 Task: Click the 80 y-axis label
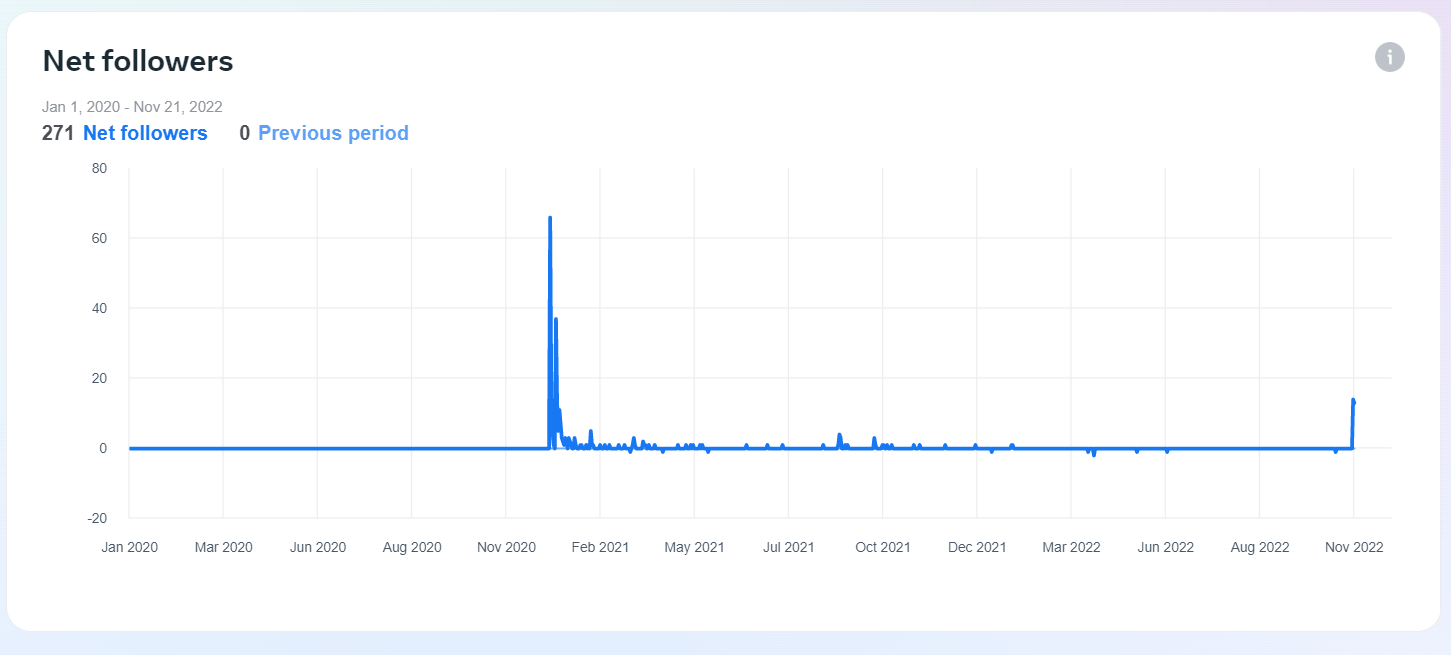(x=99, y=168)
